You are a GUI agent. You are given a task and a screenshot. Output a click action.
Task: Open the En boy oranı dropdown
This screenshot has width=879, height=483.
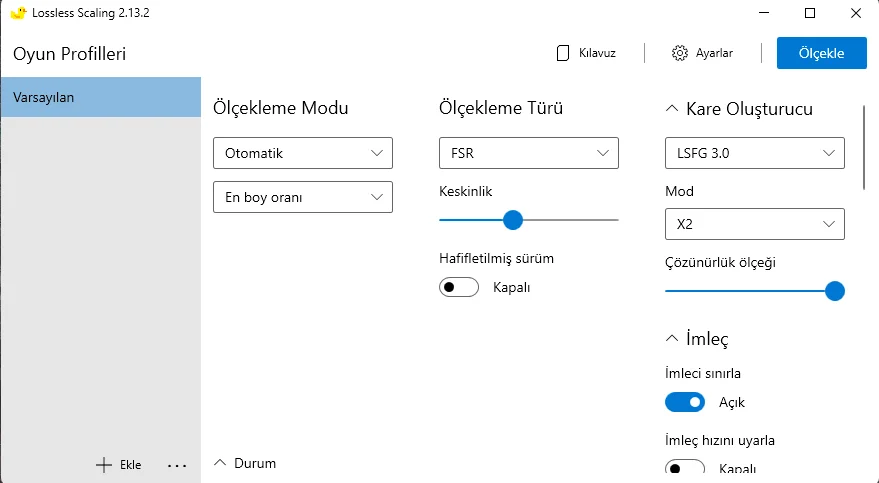[303, 197]
